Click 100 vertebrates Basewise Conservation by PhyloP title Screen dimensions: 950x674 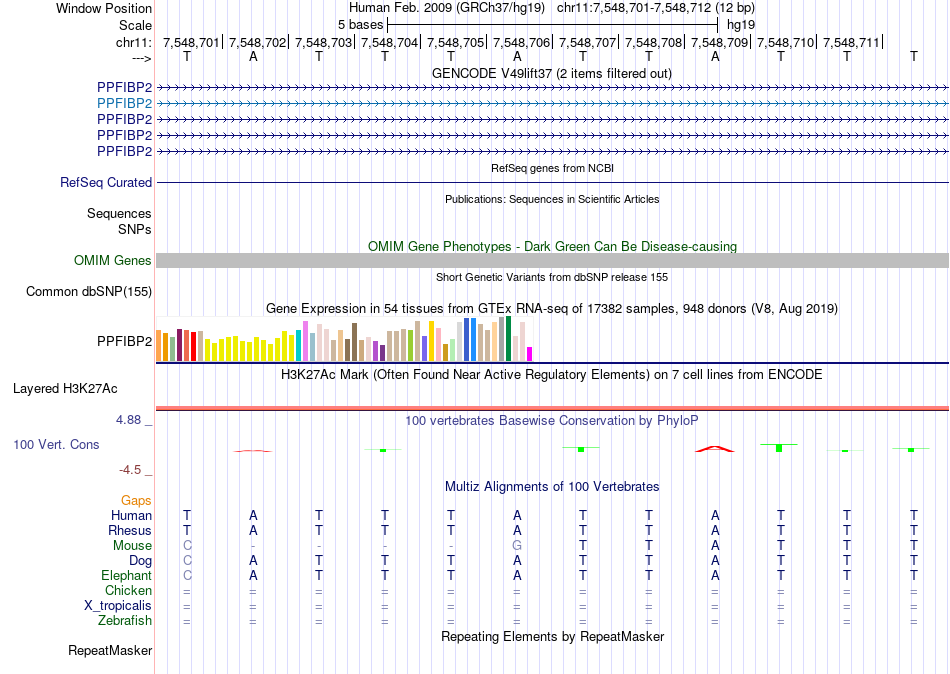click(551, 420)
